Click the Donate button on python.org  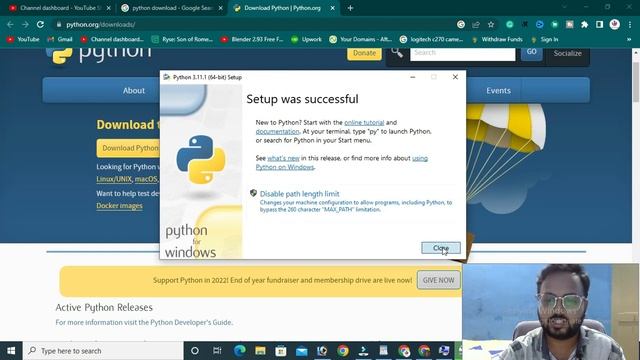coord(364,53)
